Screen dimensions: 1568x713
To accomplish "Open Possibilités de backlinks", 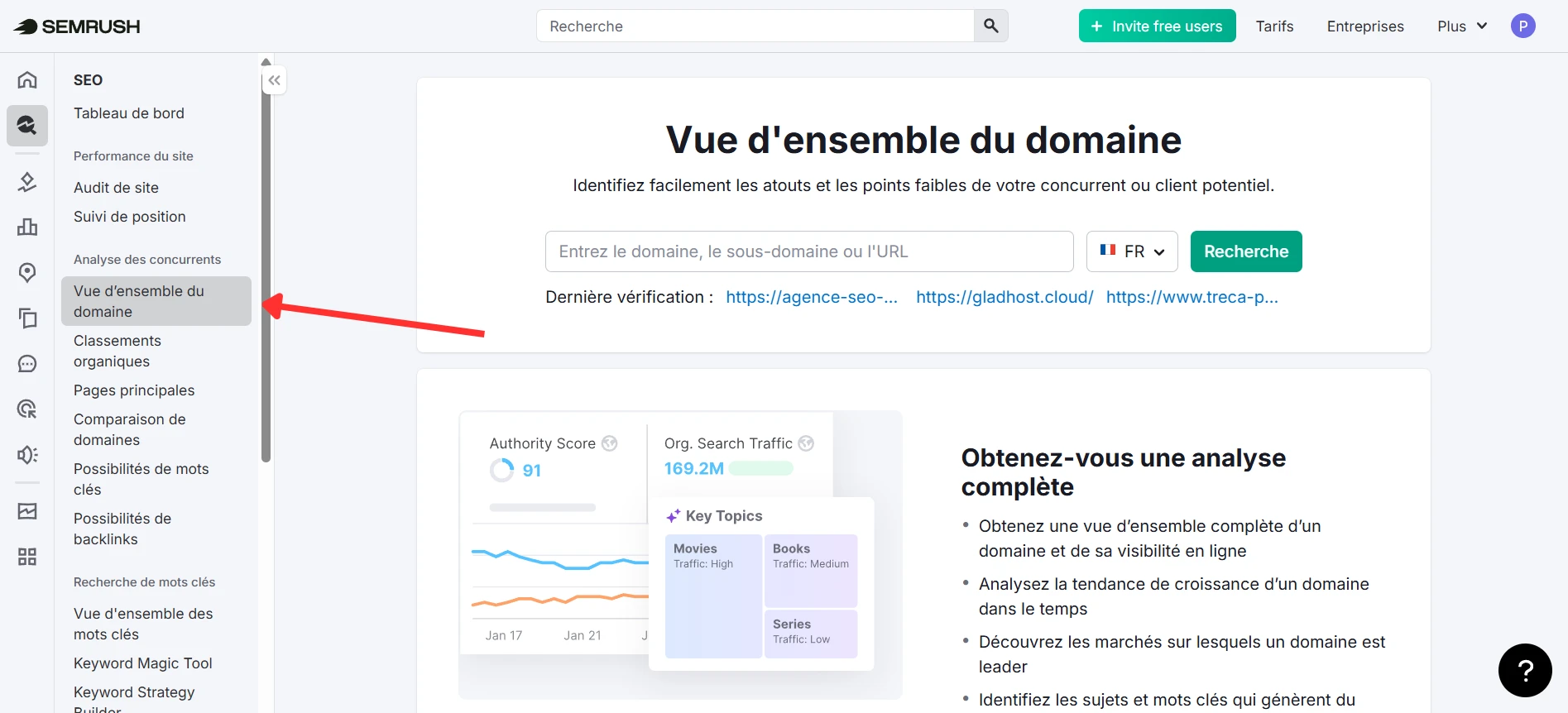I will [122, 529].
